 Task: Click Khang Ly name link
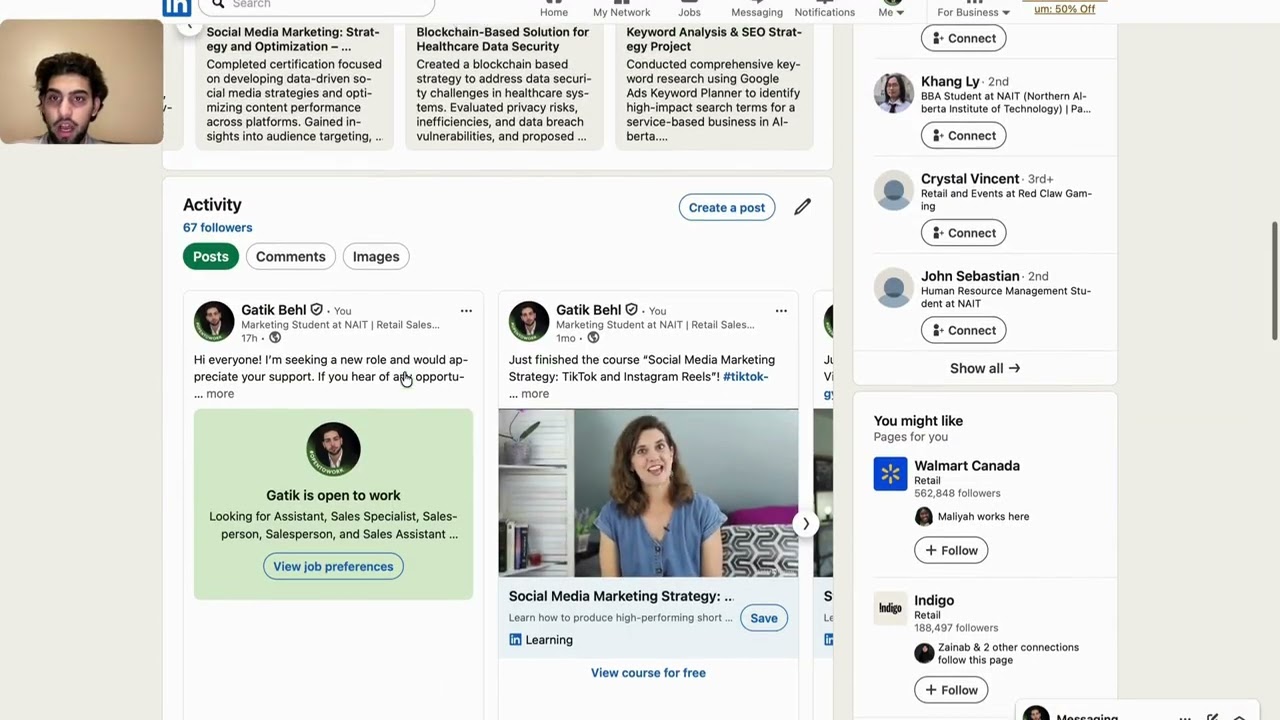[950, 81]
